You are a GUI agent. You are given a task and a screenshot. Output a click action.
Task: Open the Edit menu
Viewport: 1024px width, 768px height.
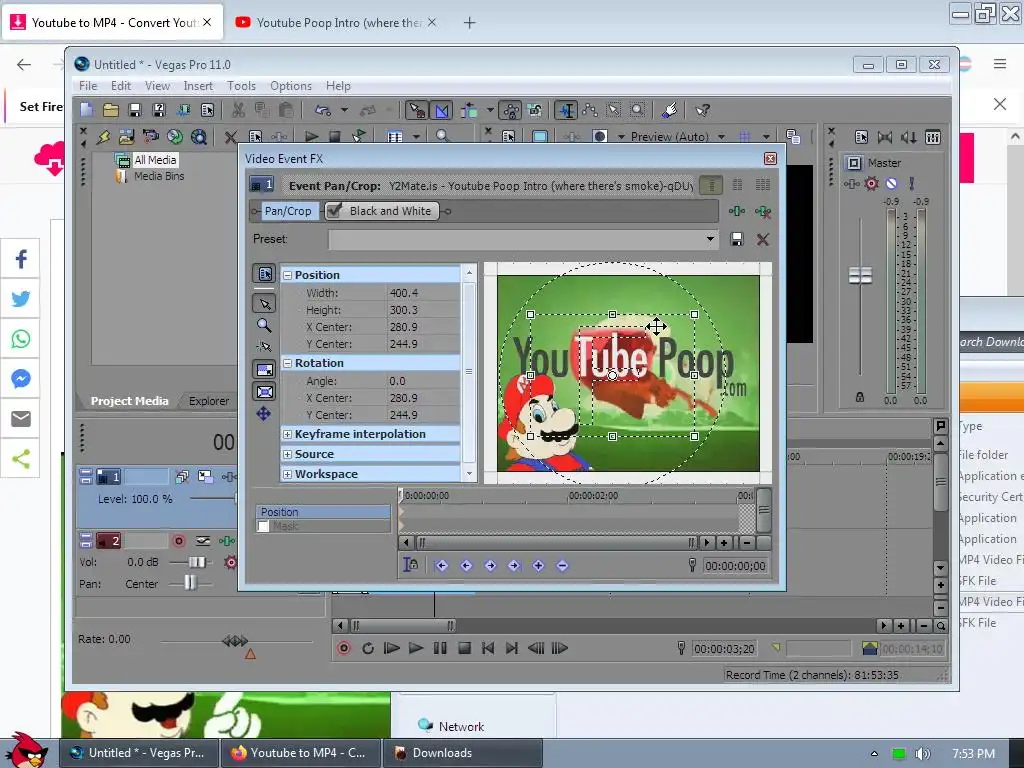tap(121, 86)
